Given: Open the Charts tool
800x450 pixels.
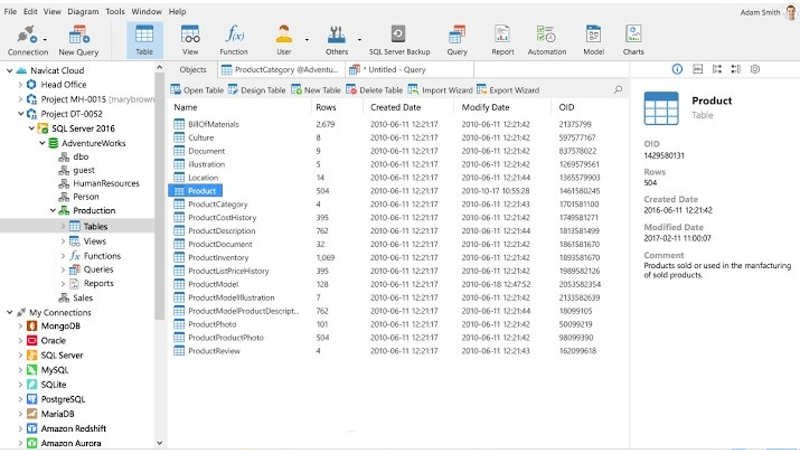Looking at the screenshot, I should tap(633, 40).
